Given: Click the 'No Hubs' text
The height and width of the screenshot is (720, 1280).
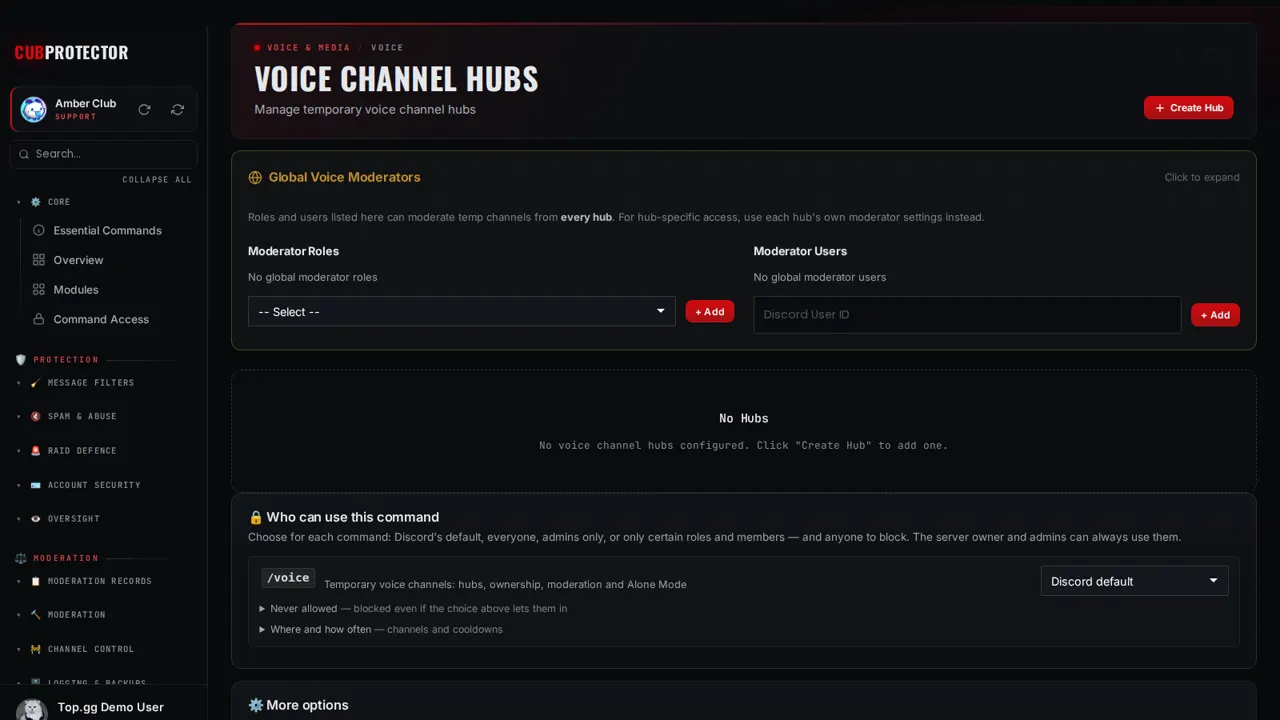Looking at the screenshot, I should [744, 418].
